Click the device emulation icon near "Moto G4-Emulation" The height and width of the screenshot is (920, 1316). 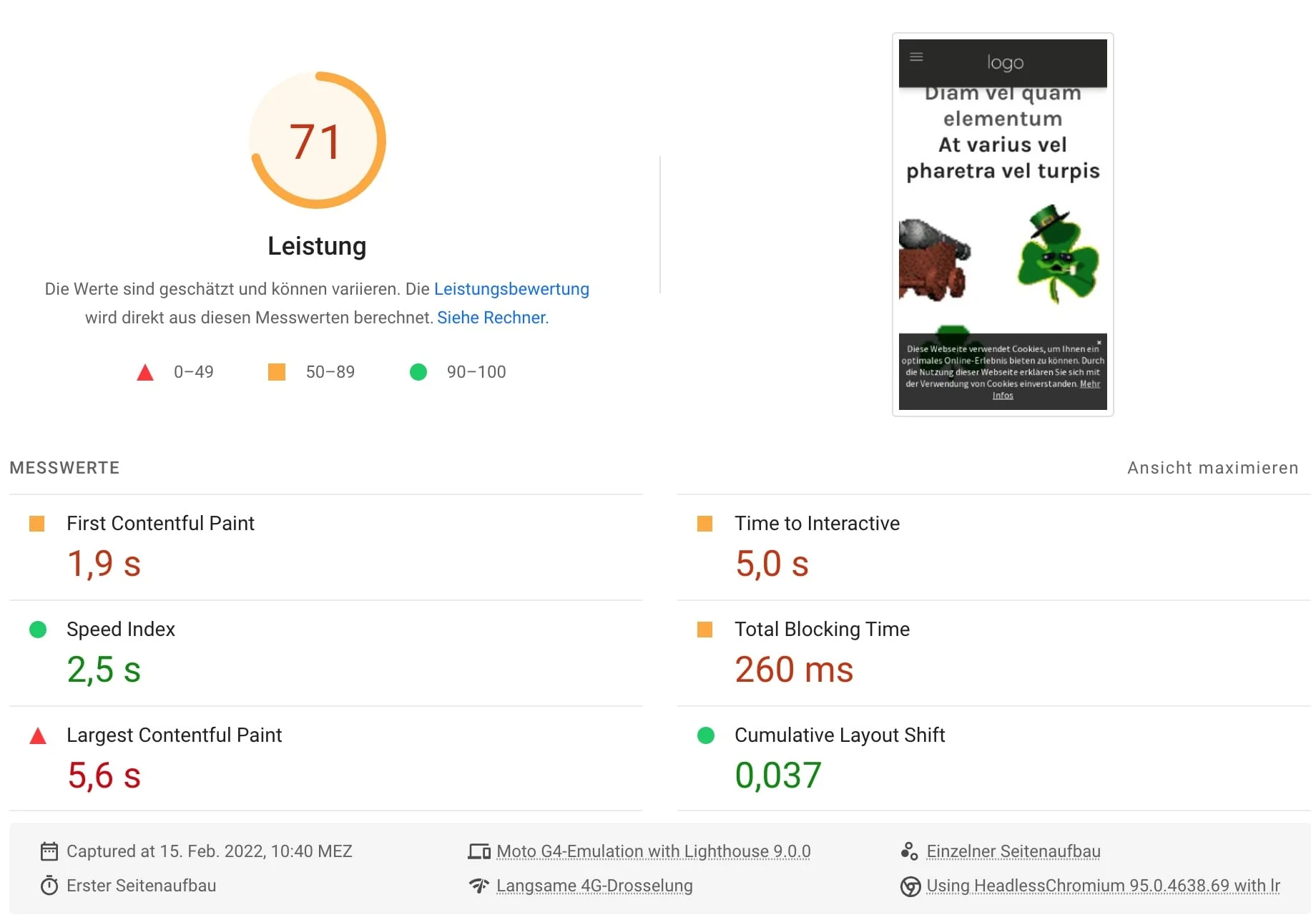click(480, 851)
